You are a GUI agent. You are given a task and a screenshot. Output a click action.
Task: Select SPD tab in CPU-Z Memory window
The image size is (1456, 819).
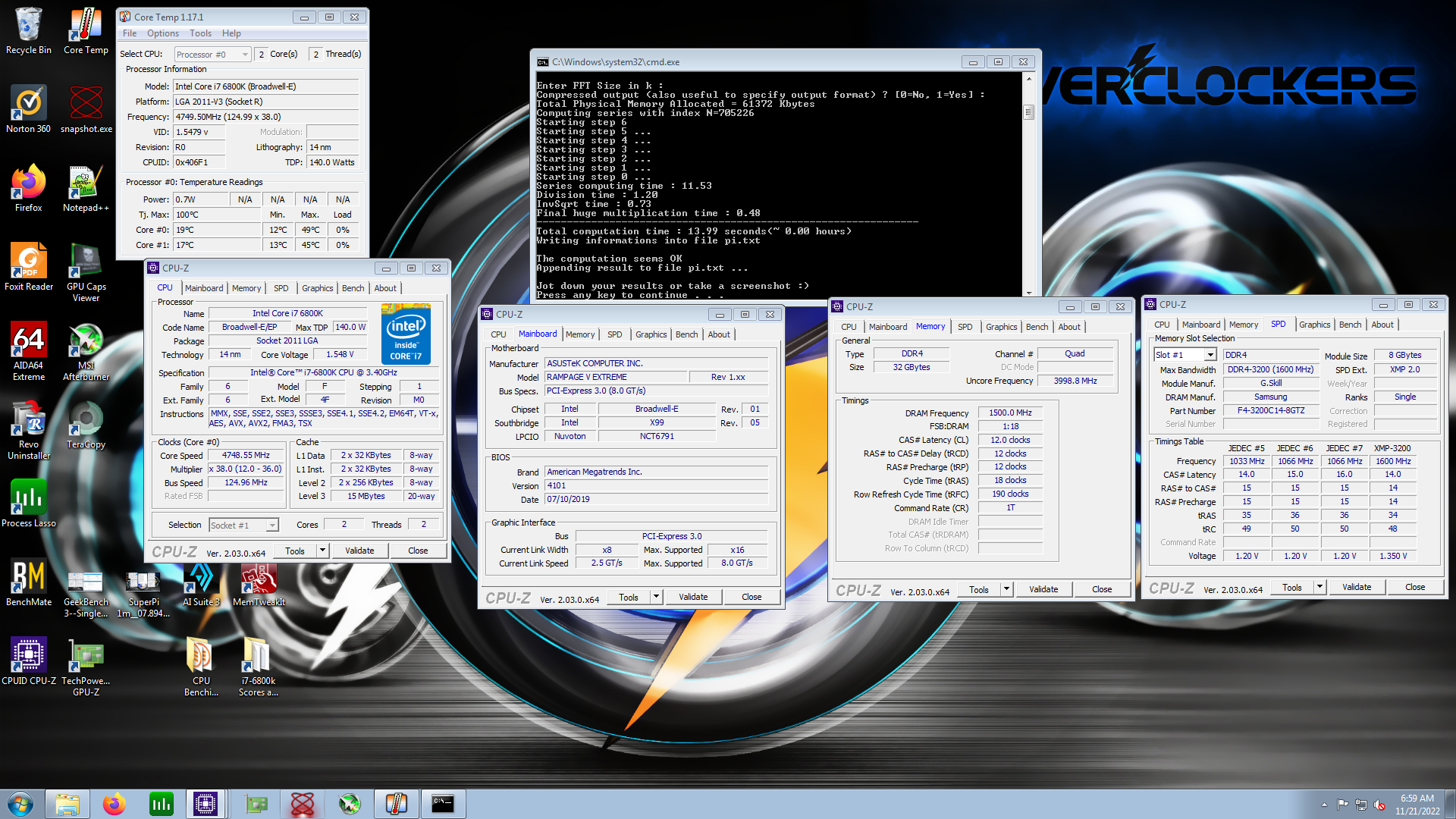click(x=965, y=327)
